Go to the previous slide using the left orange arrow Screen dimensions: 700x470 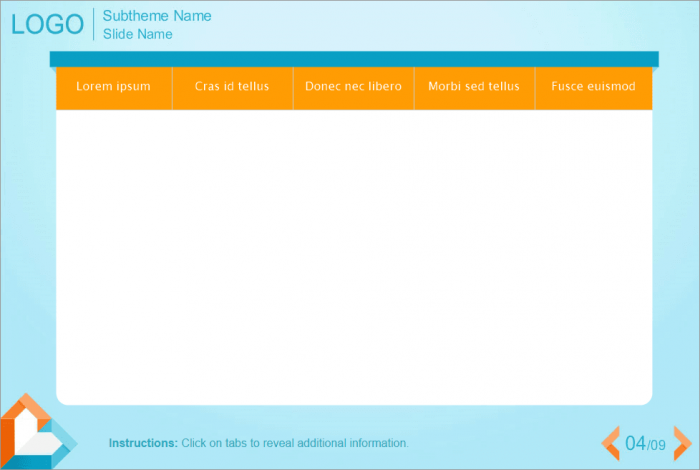609,443
